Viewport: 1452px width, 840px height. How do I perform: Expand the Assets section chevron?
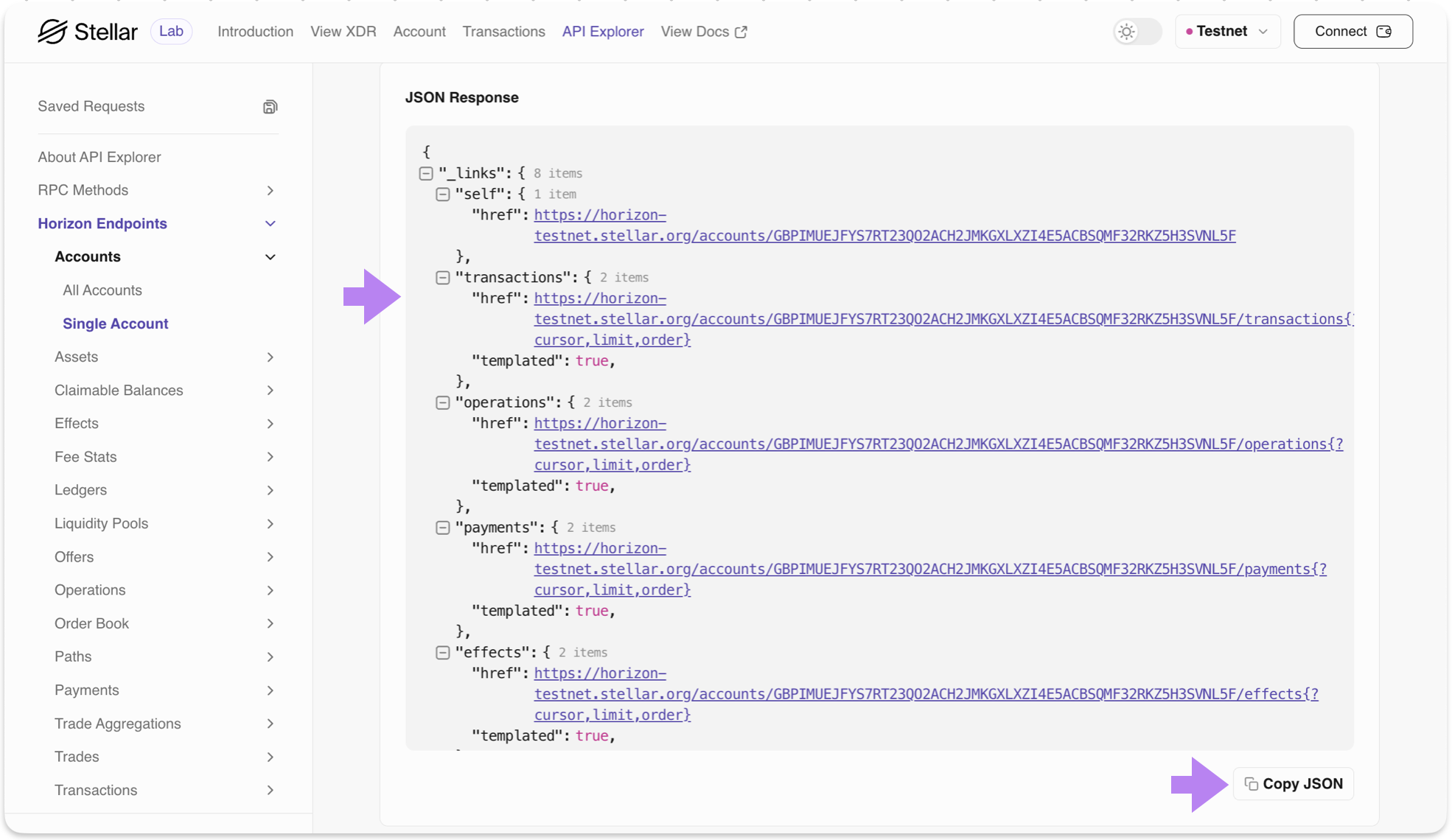tap(270, 357)
